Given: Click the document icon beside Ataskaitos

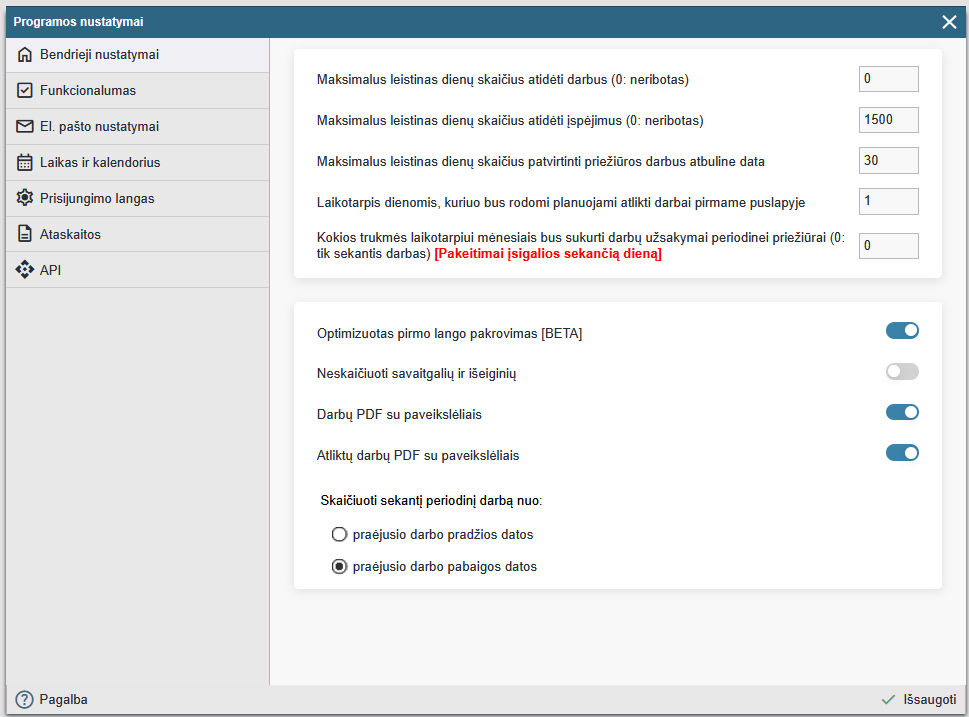Looking at the screenshot, I should click(x=25, y=234).
